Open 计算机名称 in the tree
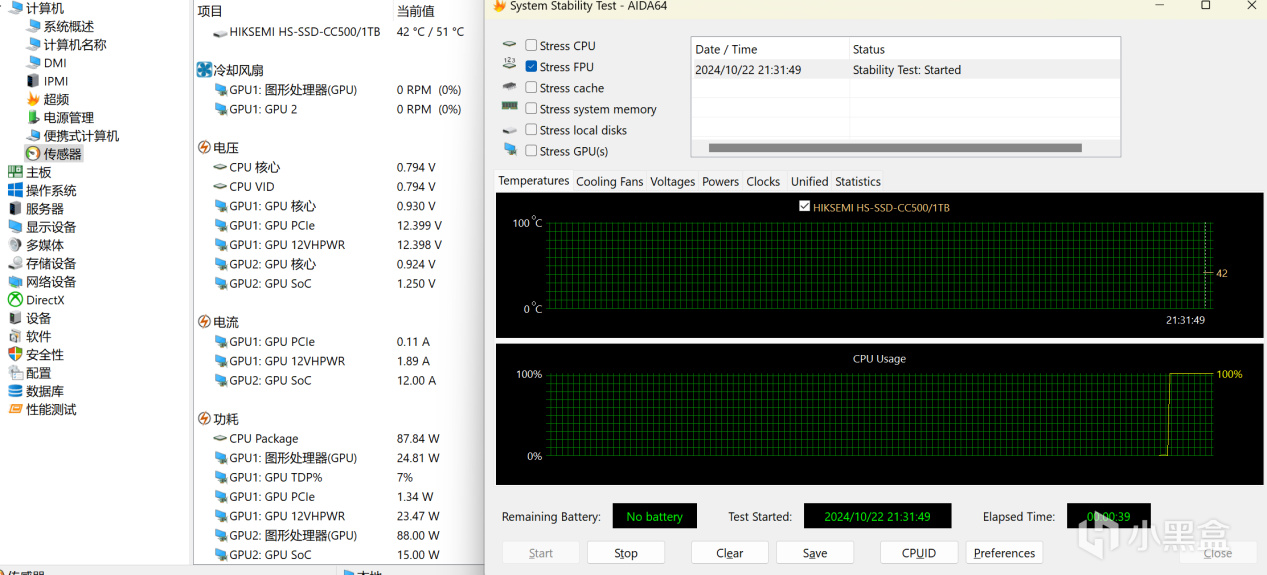Screen dimensions: 1267x575 [74, 44]
